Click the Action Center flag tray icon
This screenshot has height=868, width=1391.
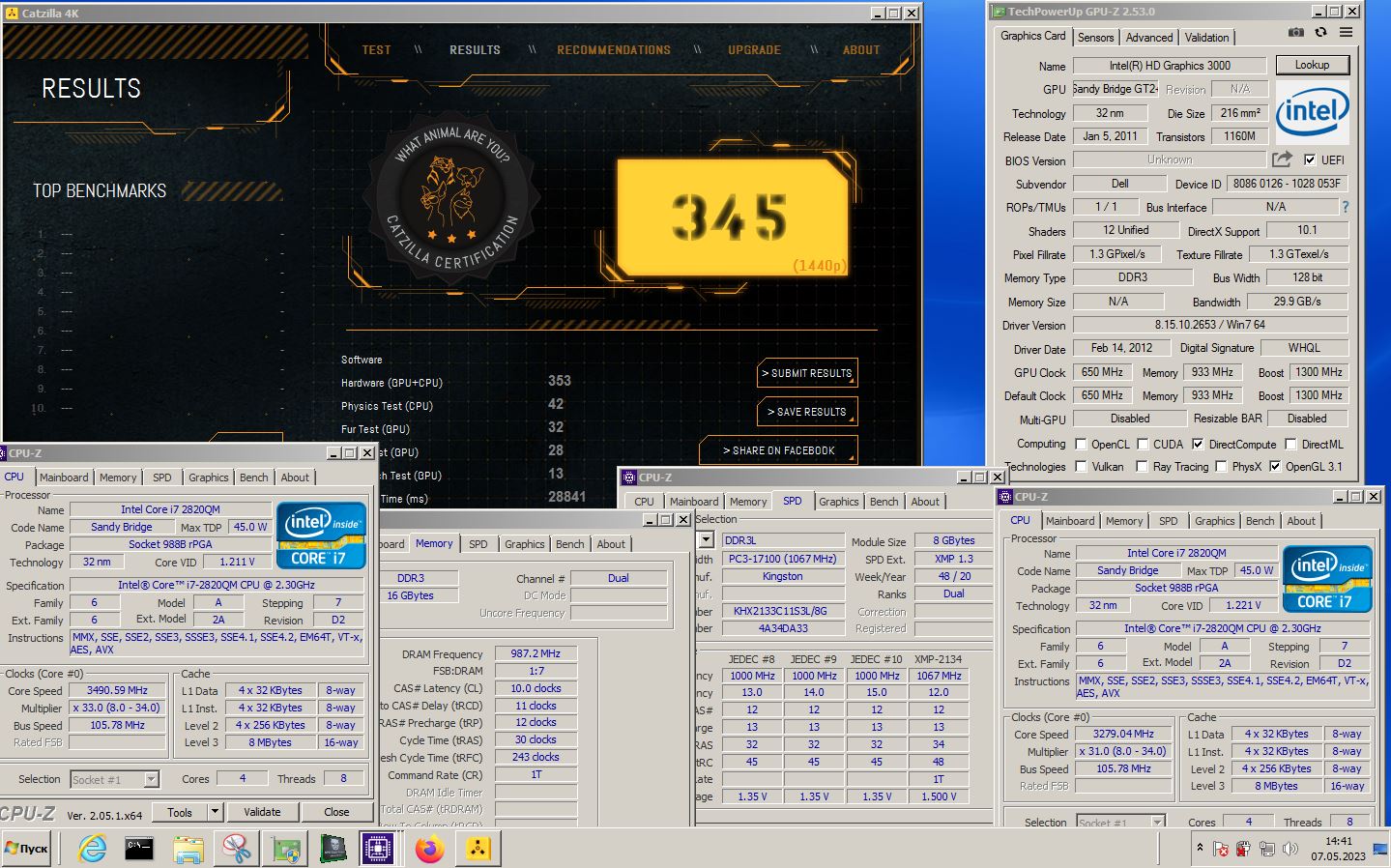(x=1221, y=849)
